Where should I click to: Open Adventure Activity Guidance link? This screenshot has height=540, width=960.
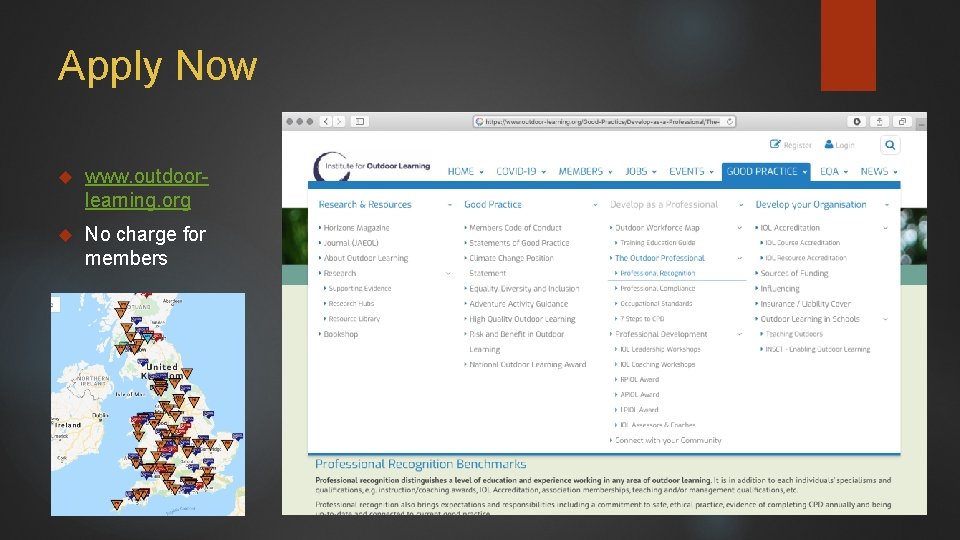[519, 304]
